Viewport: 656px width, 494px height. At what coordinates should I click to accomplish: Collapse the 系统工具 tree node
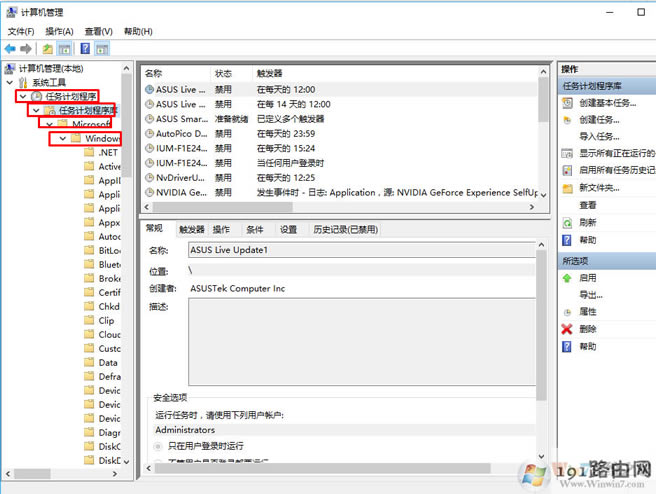[x=10, y=82]
